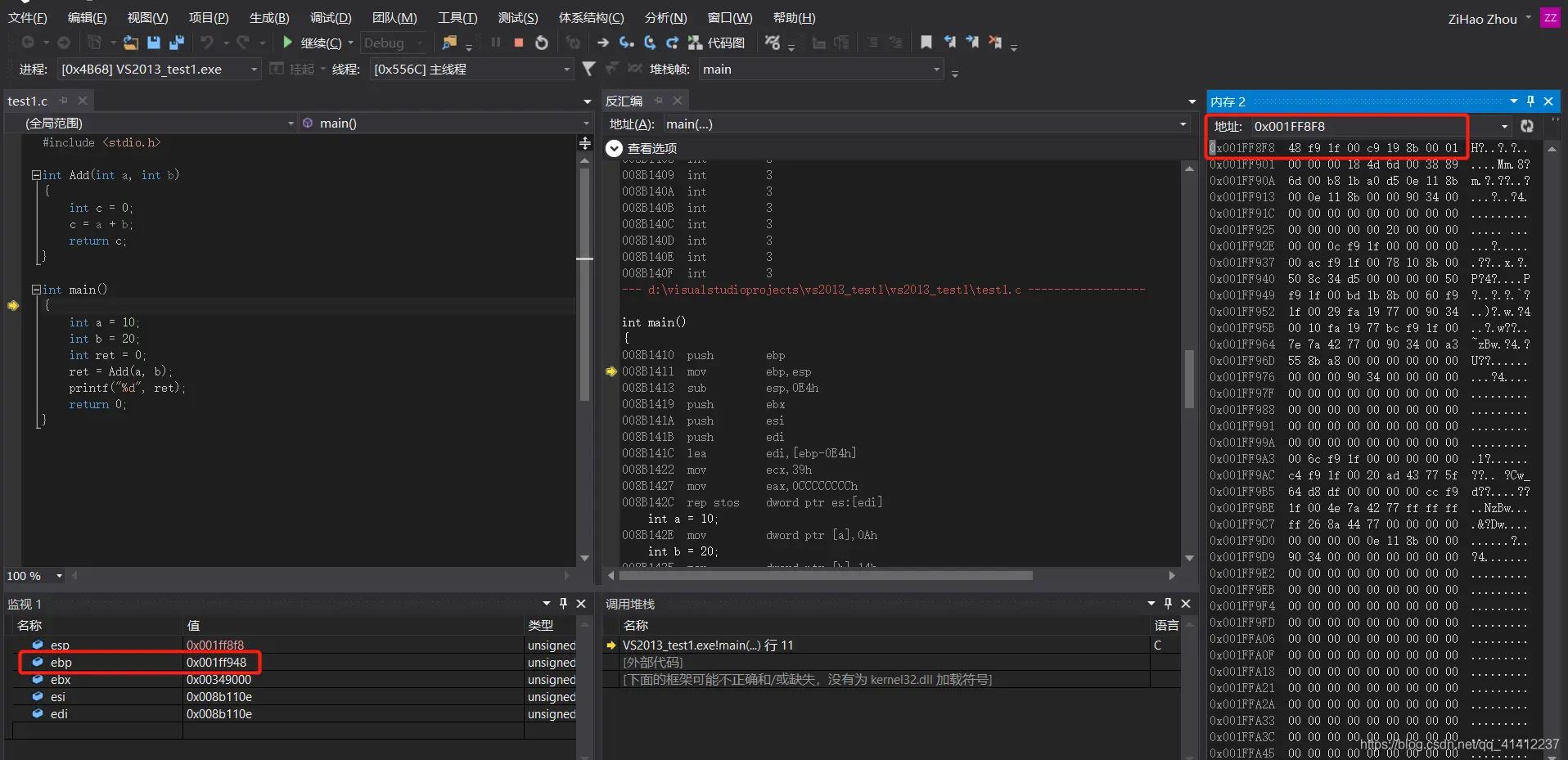The height and width of the screenshot is (760, 1568).
Task: Click the Step Into icon
Action: [626, 43]
